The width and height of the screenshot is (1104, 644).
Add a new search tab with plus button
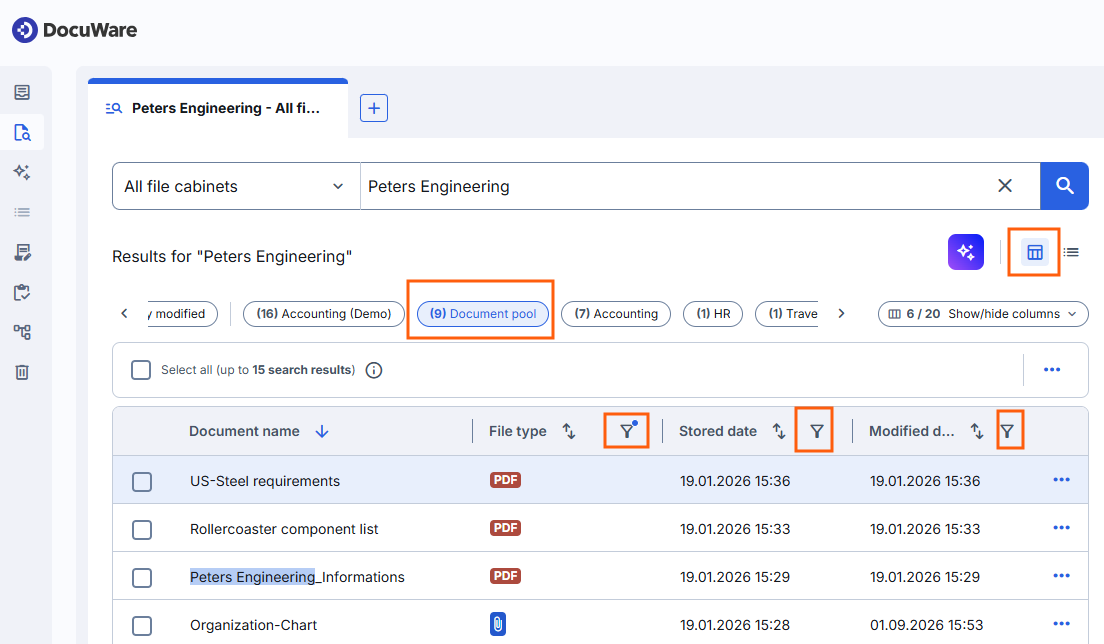click(x=374, y=108)
